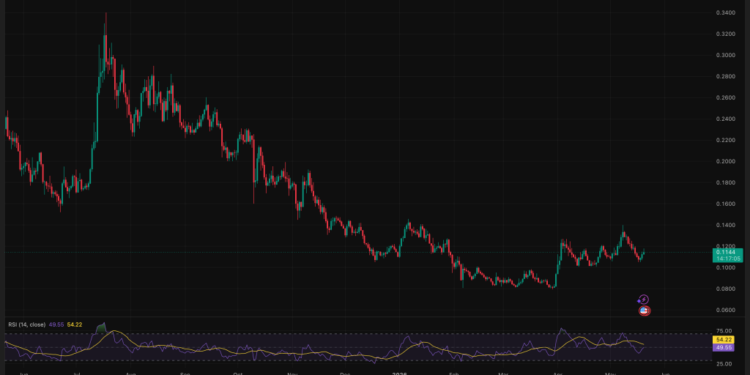This screenshot has height=375, width=750.
Task: Click the purple 49.55 value in RSI legend
Action: click(x=55, y=325)
